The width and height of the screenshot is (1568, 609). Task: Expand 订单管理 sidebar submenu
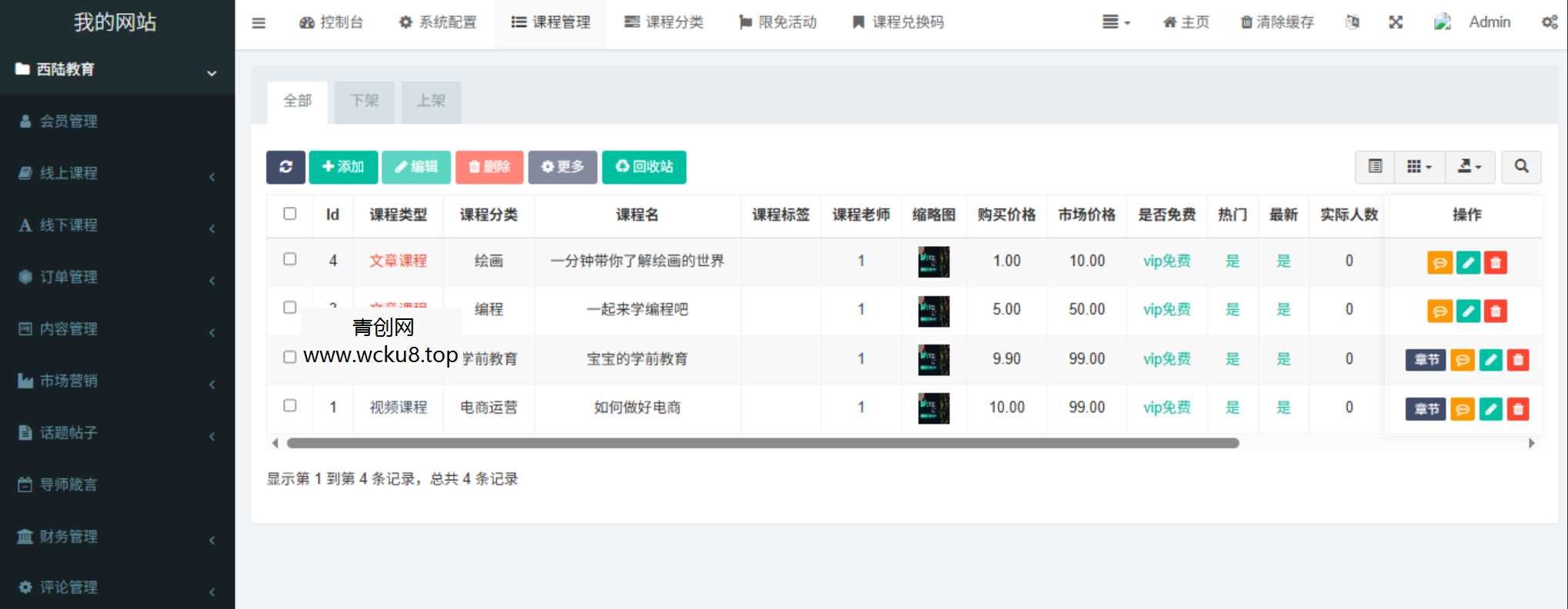tap(117, 277)
